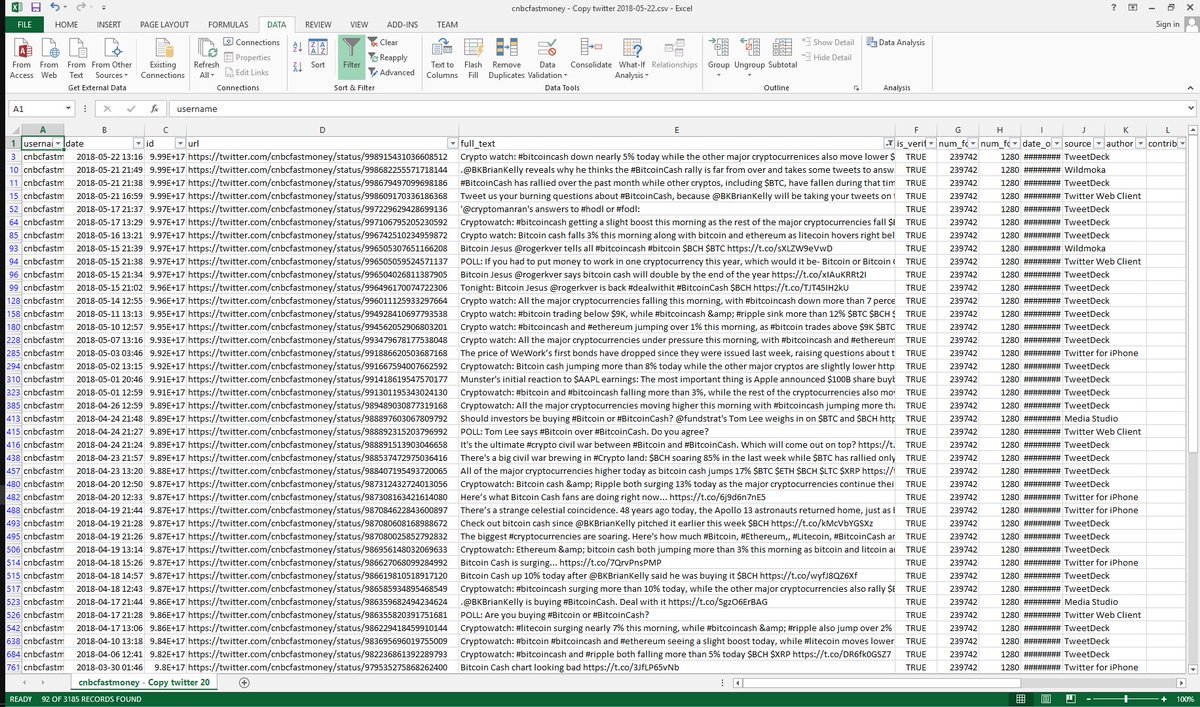Open the From Other Sources dropdown

point(111,57)
